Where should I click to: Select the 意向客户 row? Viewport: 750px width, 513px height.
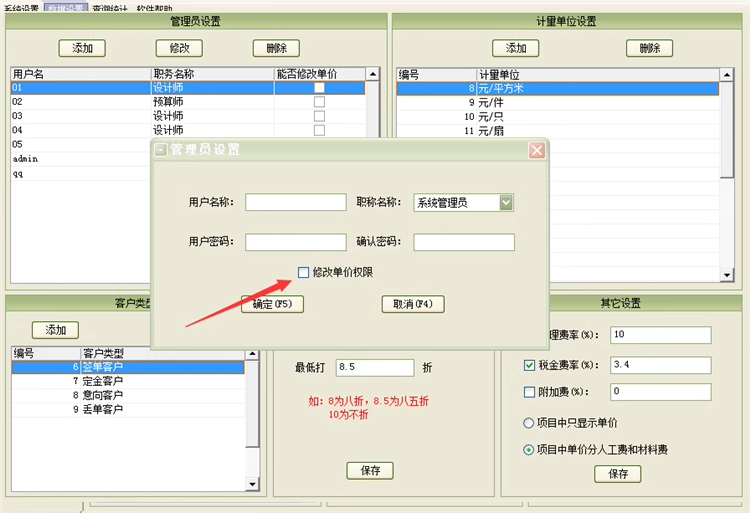[128, 395]
